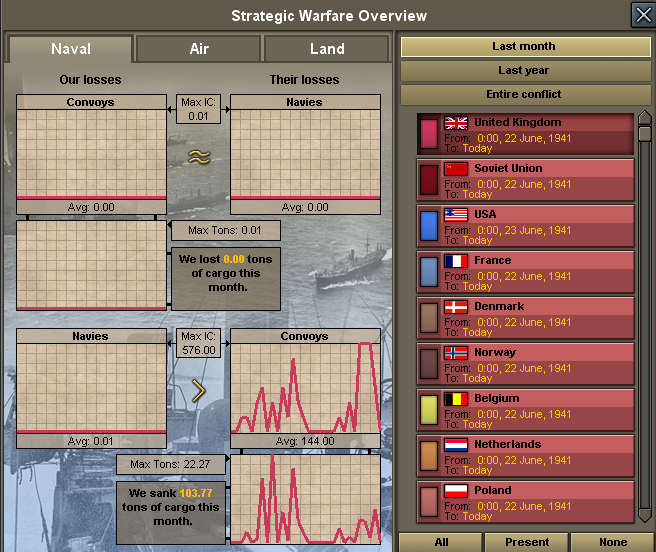The height and width of the screenshot is (552, 656).
Task: Click the France flag icon
Action: pos(456,261)
